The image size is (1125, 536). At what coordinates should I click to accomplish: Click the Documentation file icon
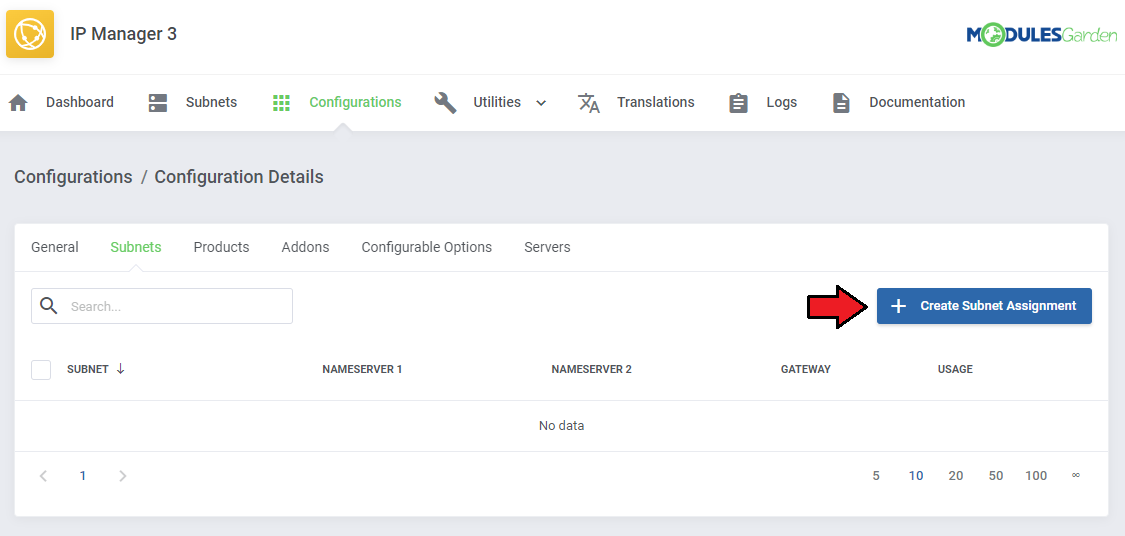[x=841, y=103]
